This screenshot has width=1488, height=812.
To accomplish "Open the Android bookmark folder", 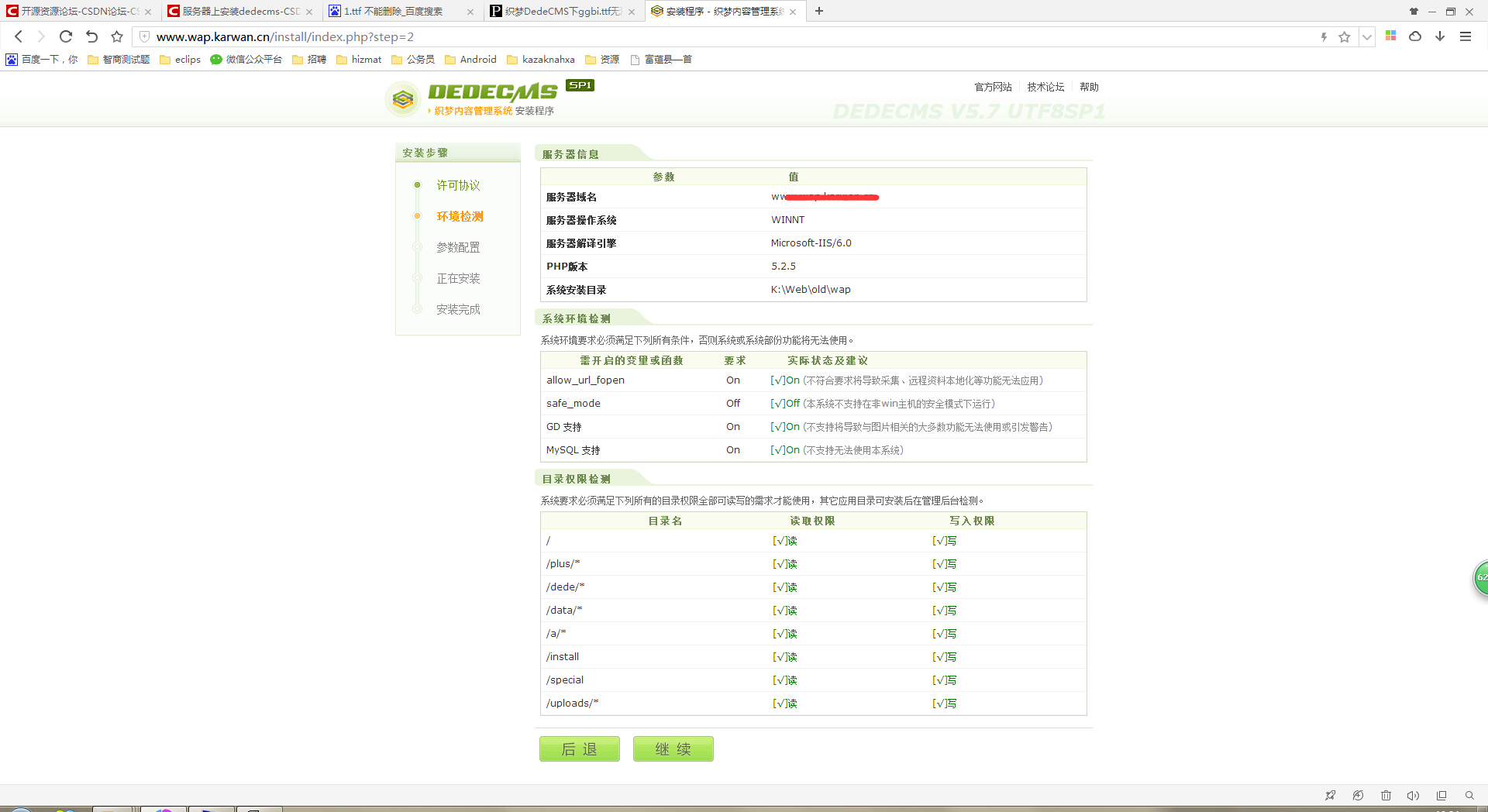I will (x=470, y=59).
